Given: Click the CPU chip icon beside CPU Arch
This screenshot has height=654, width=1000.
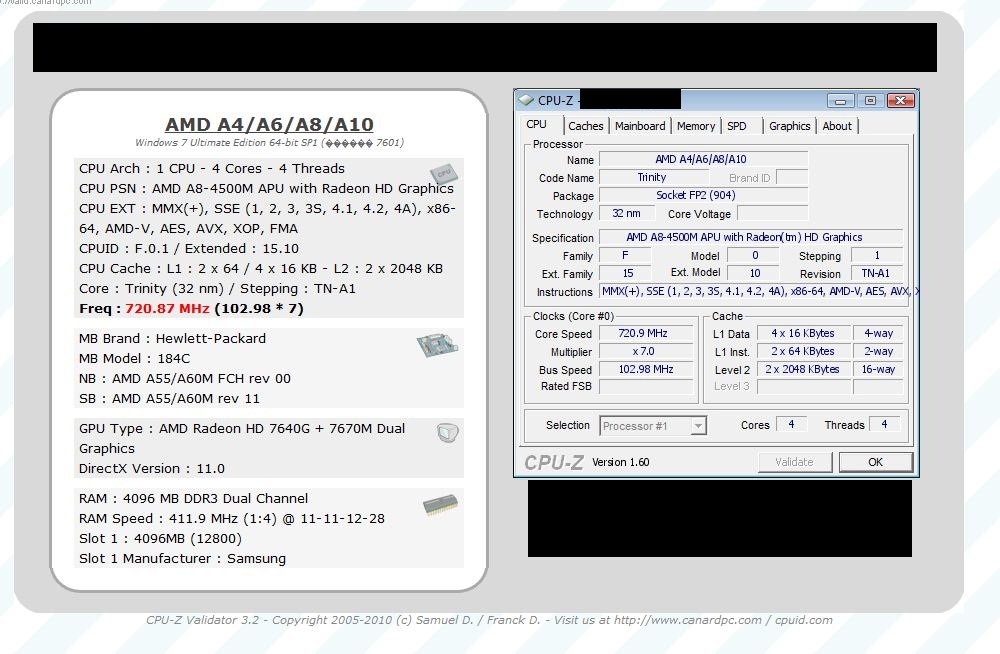Looking at the screenshot, I should point(443,175).
